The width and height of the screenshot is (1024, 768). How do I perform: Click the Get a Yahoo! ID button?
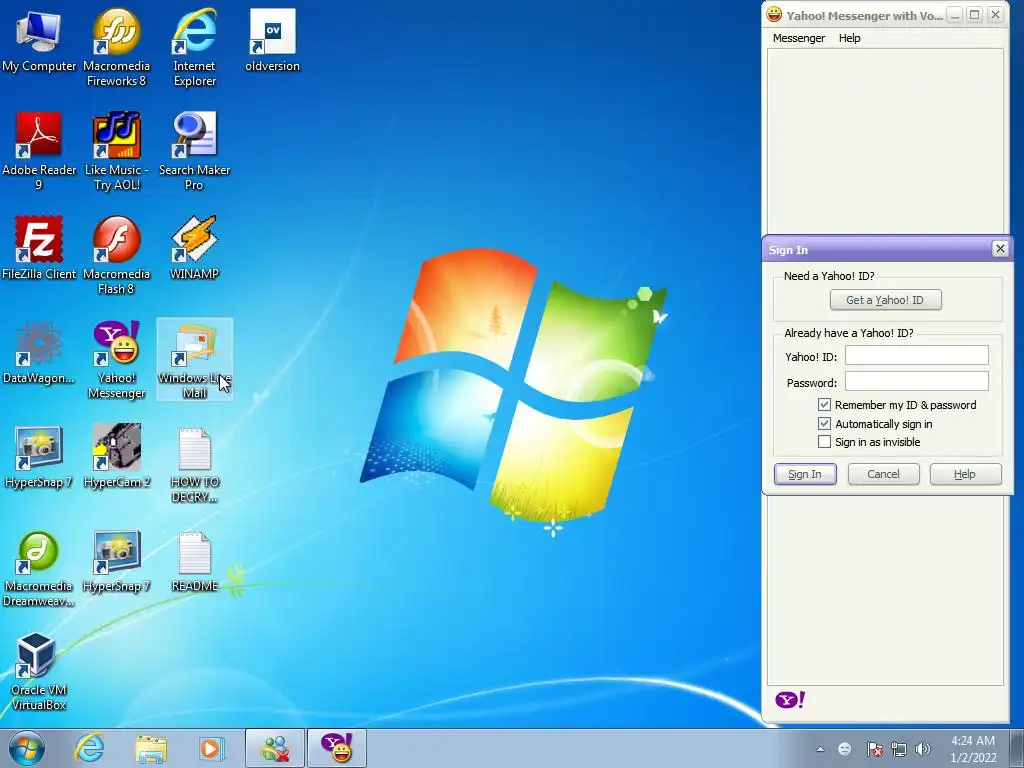coord(885,300)
